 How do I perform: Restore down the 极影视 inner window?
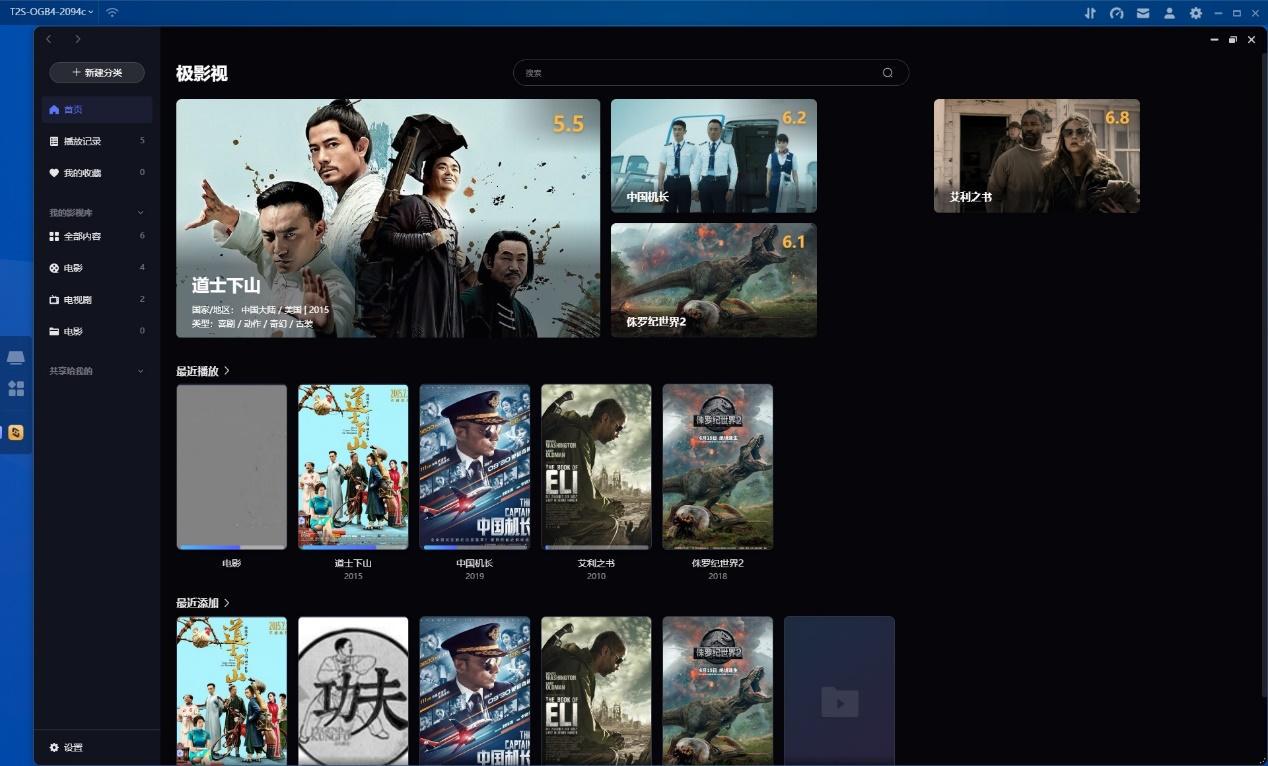click(1233, 40)
